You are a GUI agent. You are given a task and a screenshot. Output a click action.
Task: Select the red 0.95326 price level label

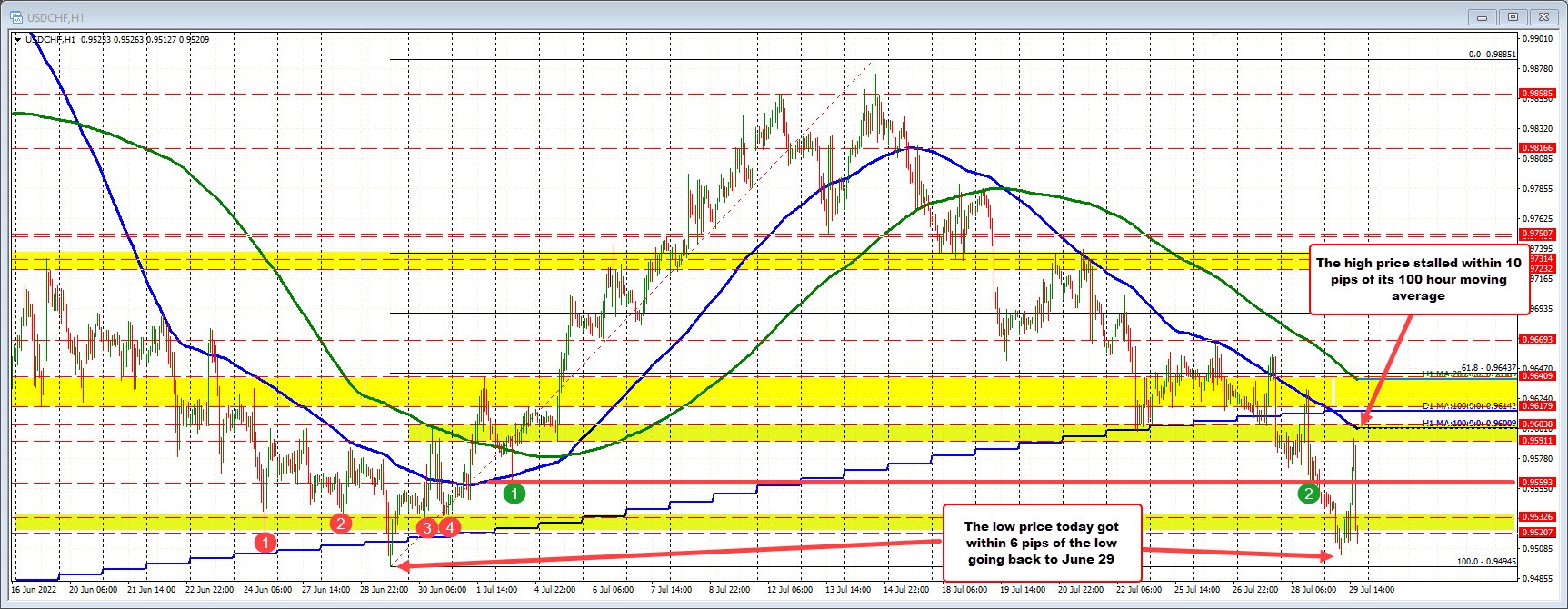coord(1538,516)
